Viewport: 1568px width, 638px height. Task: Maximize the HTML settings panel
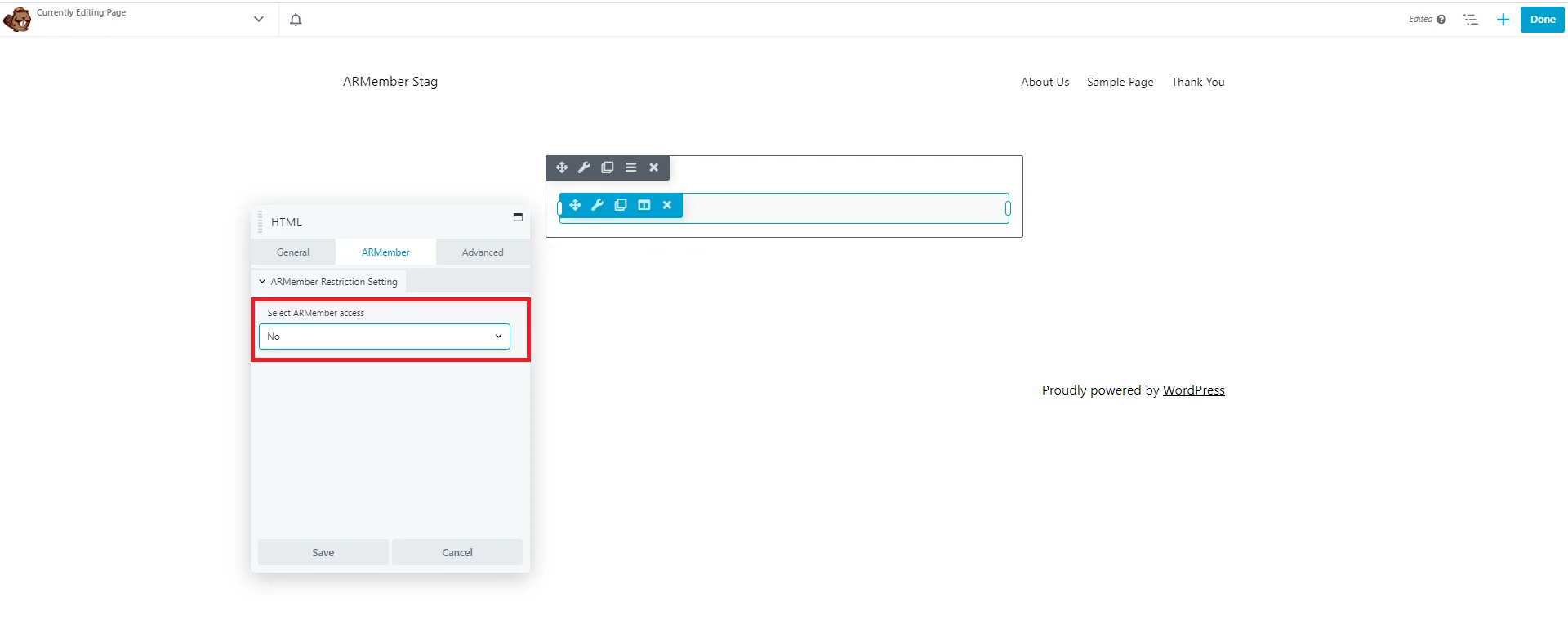click(518, 217)
